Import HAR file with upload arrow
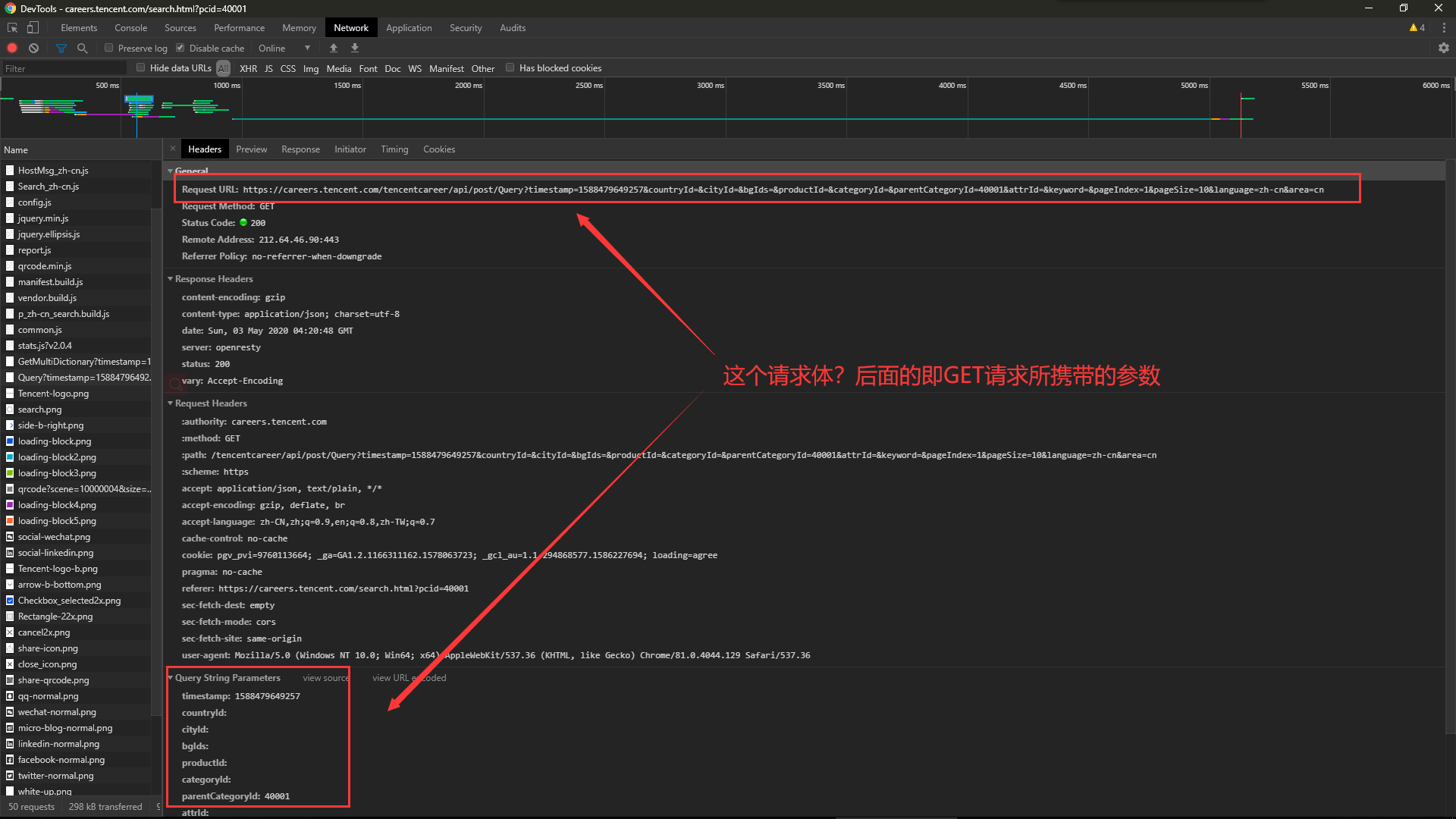Viewport: 1456px width, 819px height. tap(333, 48)
